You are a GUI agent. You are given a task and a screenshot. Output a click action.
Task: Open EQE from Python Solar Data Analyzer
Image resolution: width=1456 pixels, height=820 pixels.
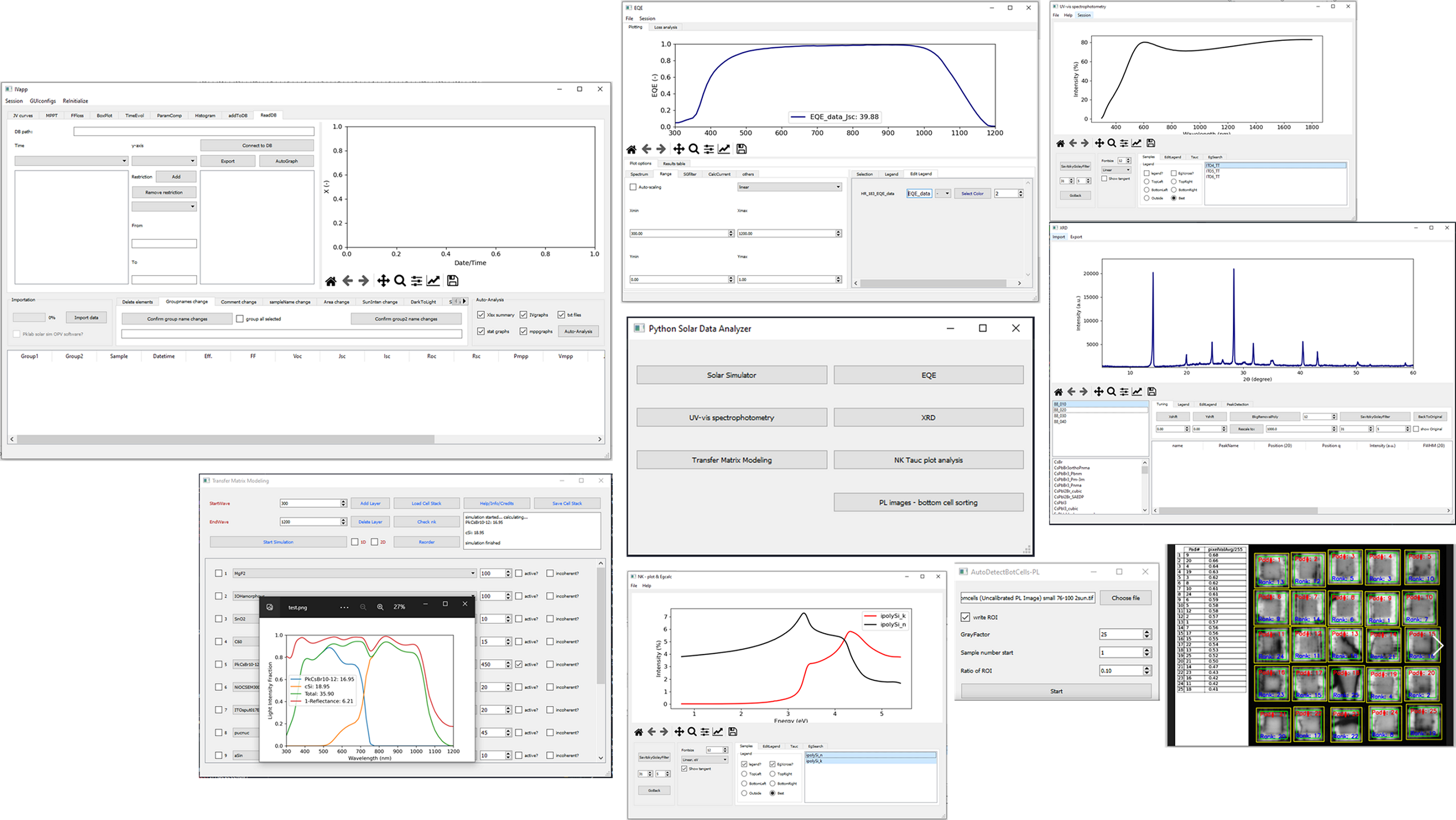(x=928, y=374)
